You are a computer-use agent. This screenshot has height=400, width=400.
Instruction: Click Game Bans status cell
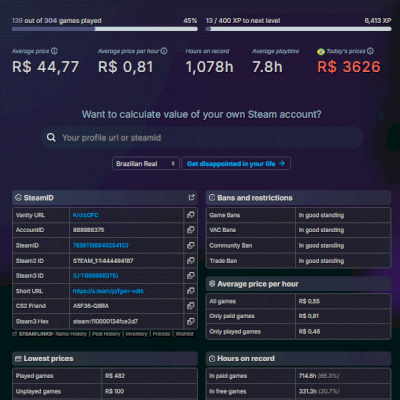[343, 215]
